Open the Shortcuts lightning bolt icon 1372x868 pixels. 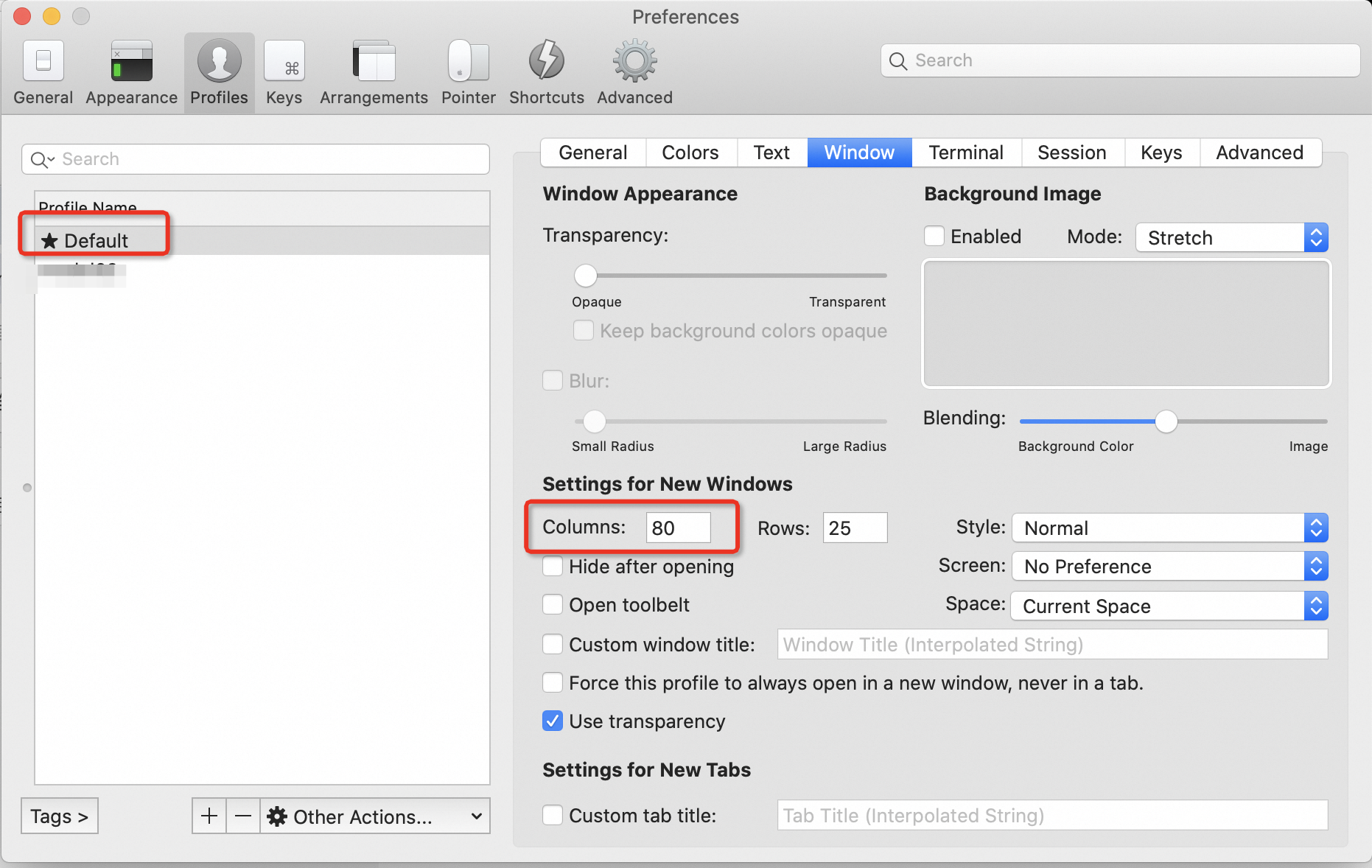pyautogui.click(x=547, y=60)
